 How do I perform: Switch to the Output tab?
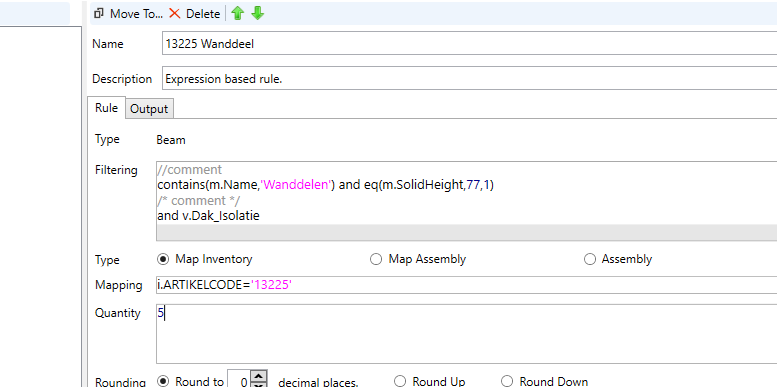click(149, 109)
